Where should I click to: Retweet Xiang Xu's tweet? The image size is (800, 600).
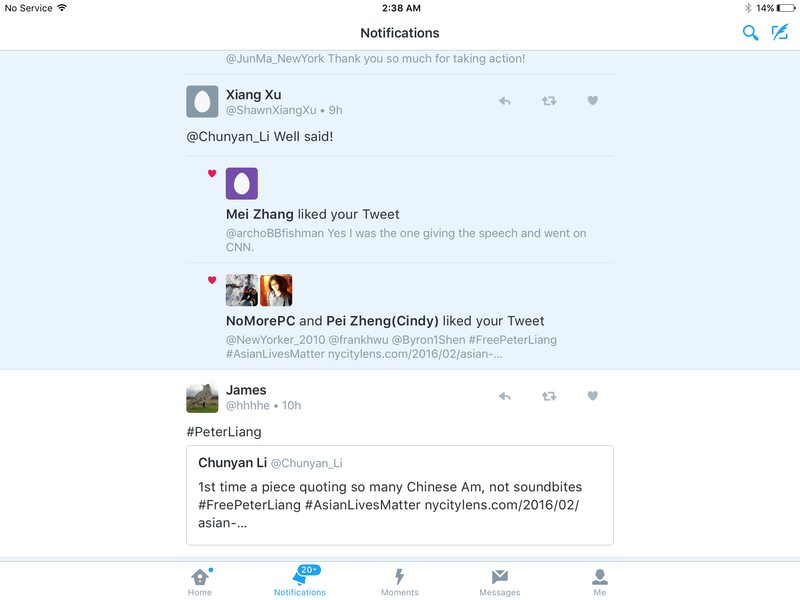click(x=549, y=101)
